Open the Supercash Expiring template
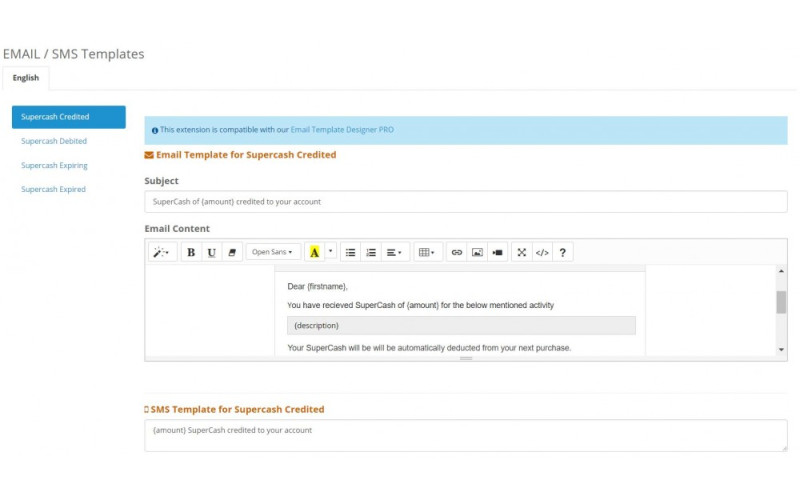This screenshot has height=500, width=800. (54, 165)
